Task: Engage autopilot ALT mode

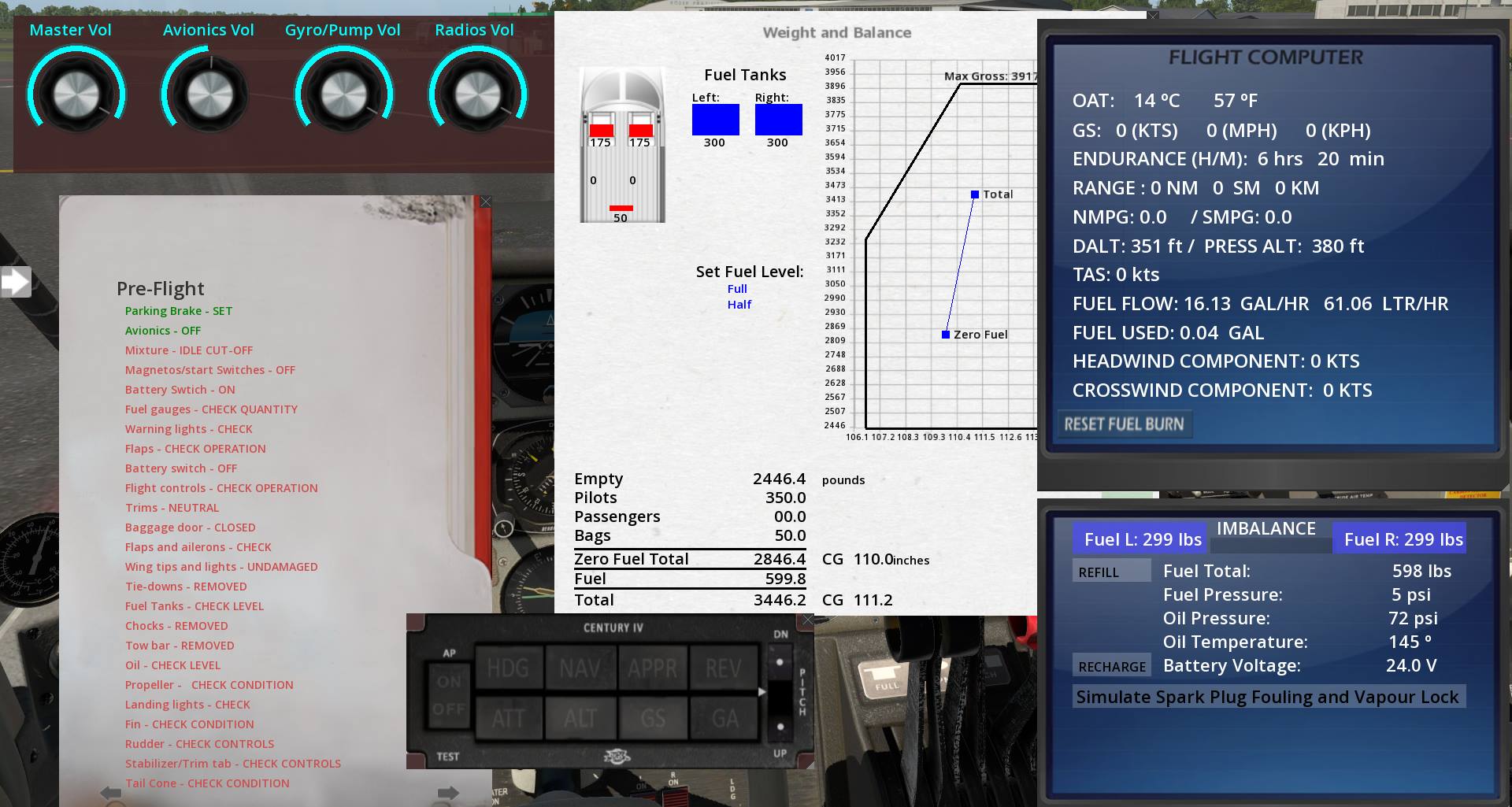Action: click(x=580, y=718)
